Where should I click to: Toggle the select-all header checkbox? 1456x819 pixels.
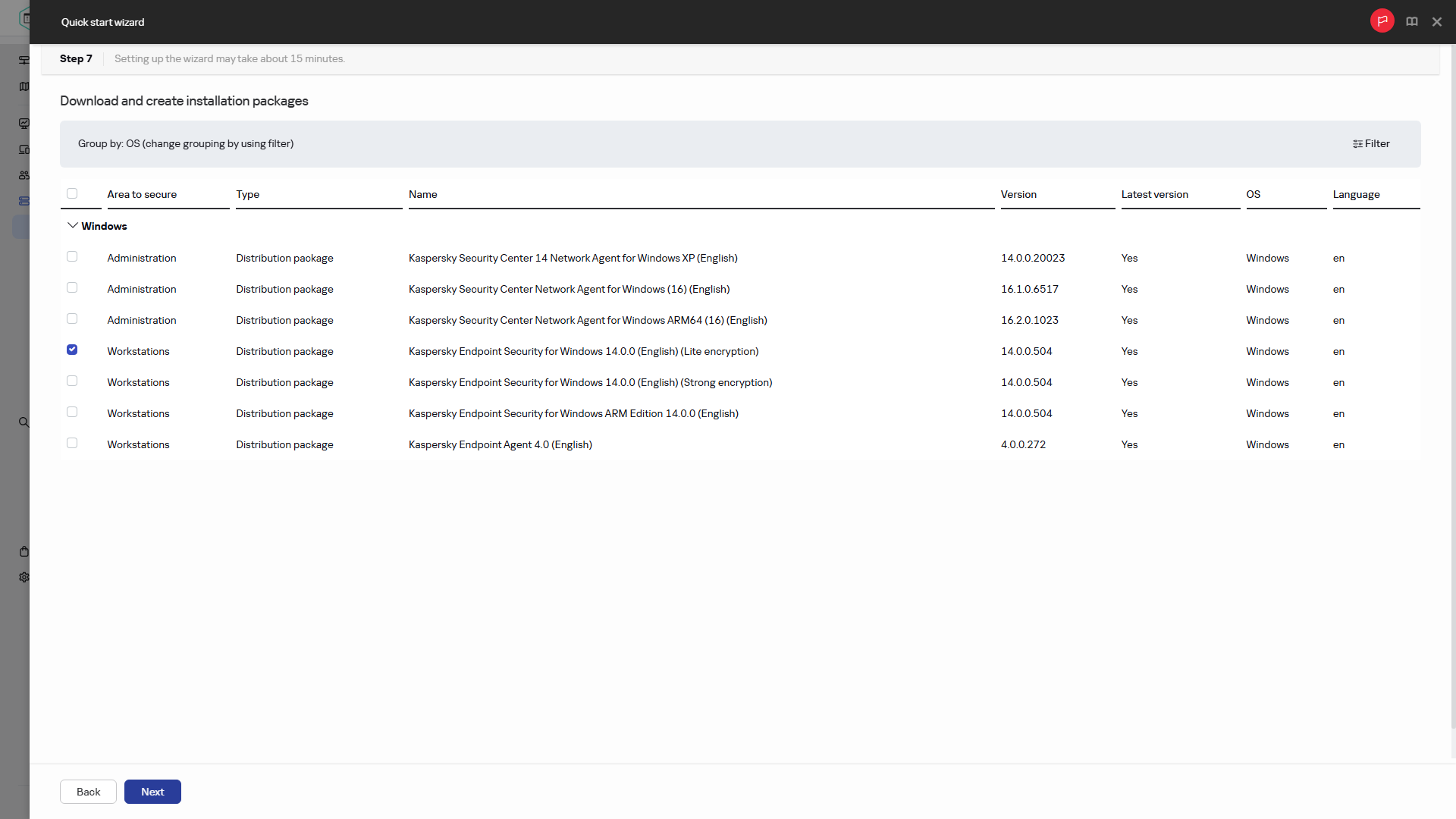(72, 193)
